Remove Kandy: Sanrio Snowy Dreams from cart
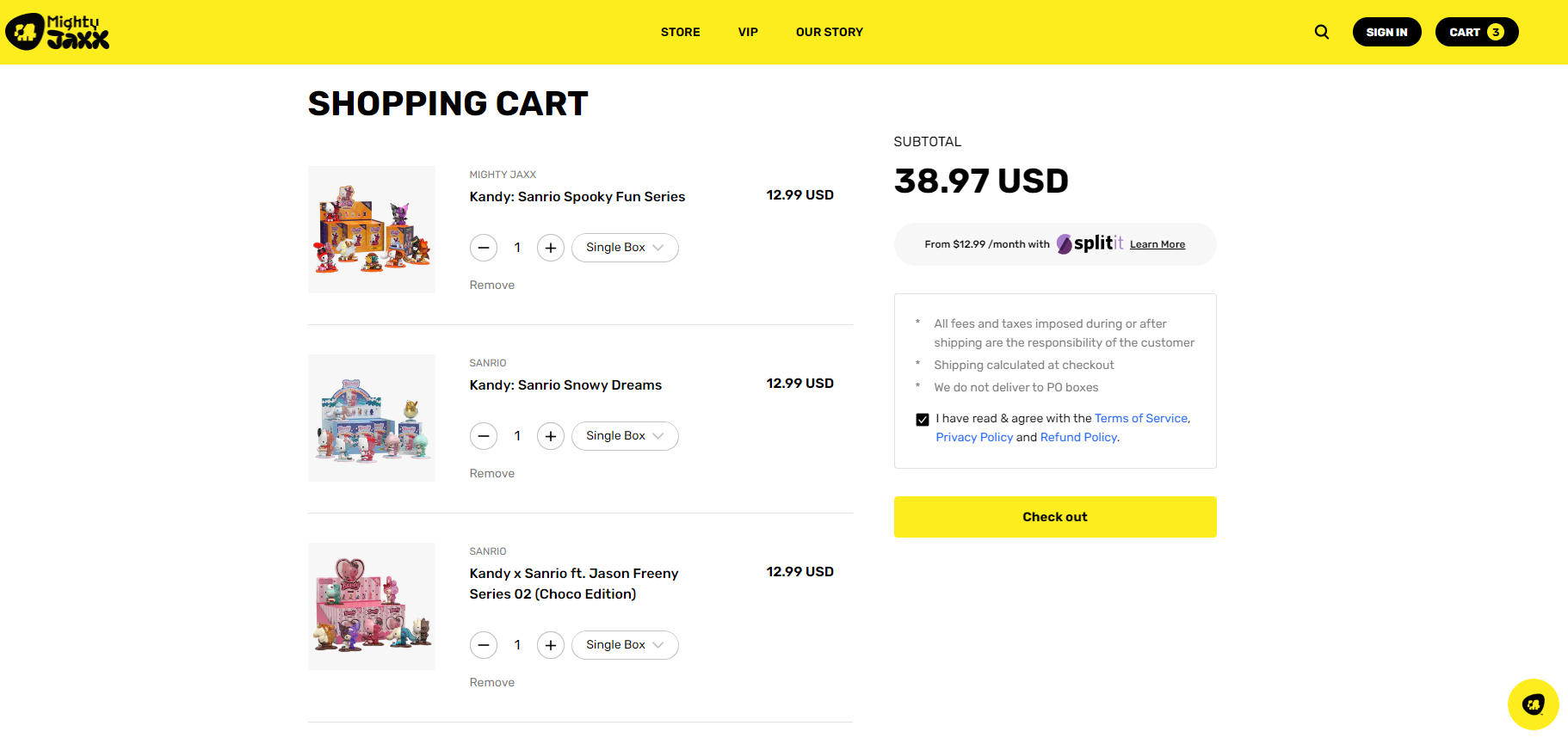 click(x=491, y=474)
